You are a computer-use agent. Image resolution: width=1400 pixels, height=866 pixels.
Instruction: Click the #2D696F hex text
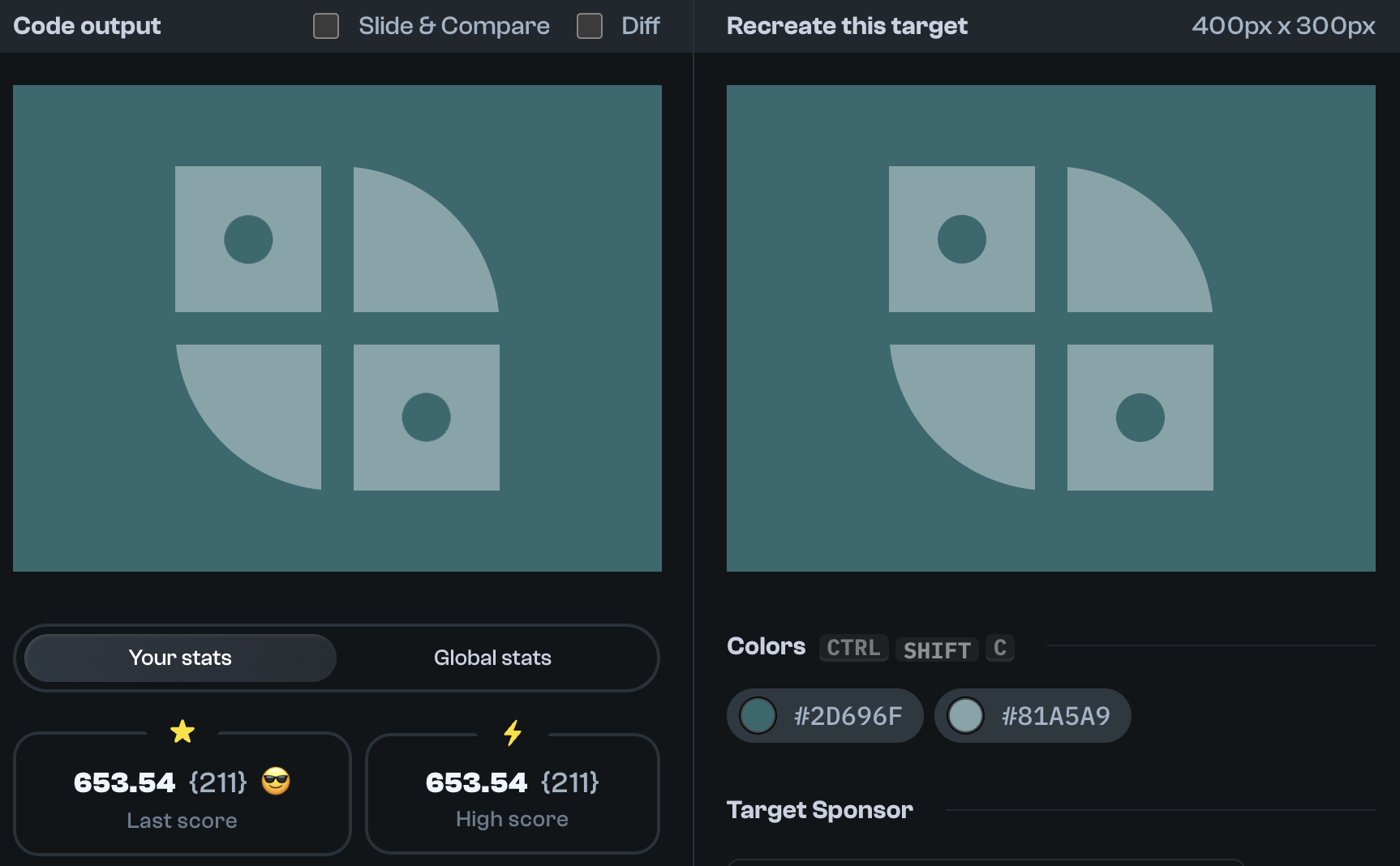pyautogui.click(x=848, y=716)
